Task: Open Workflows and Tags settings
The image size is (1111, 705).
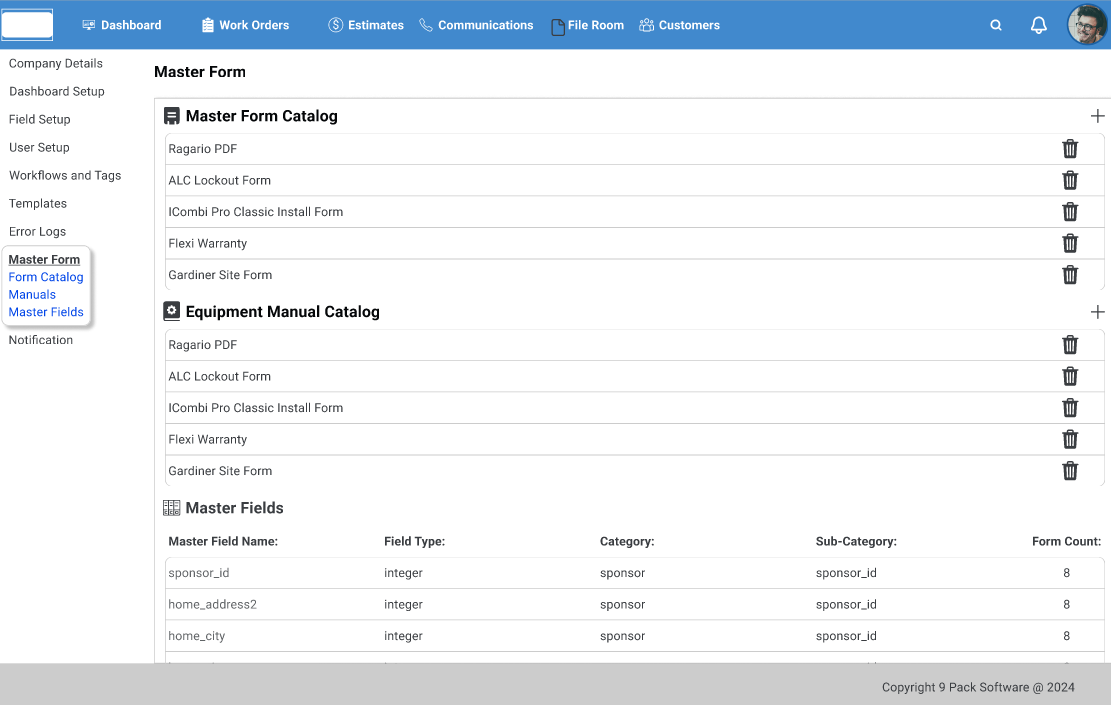Action: [65, 175]
